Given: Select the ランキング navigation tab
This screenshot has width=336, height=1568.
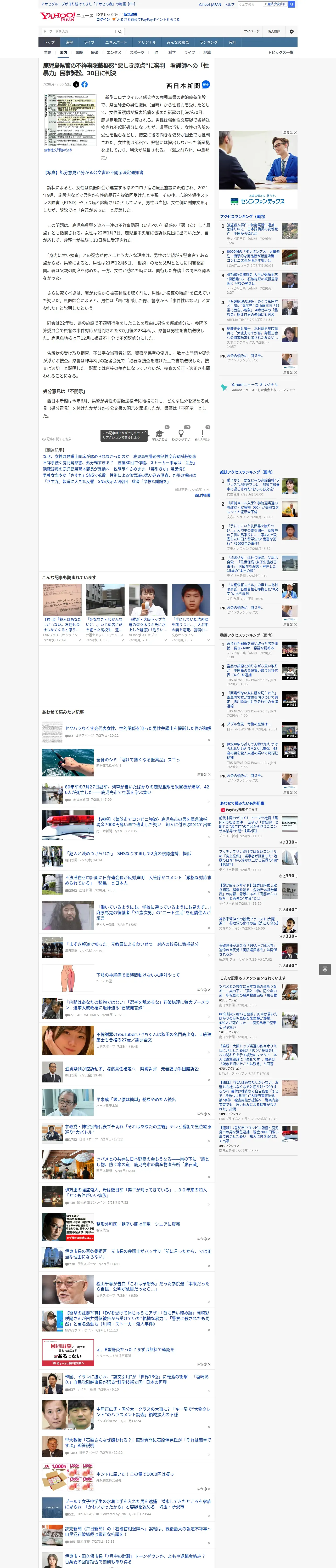Looking at the screenshot, I should click(x=209, y=43).
